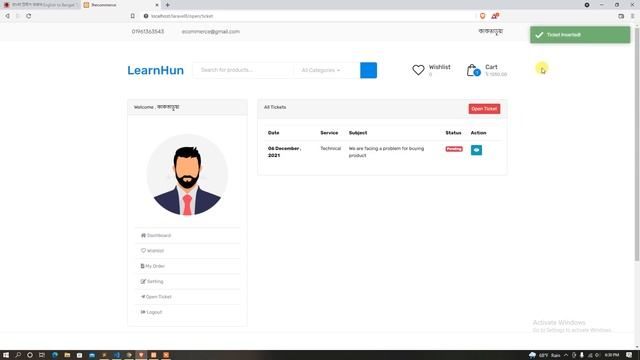Click Logout in the sidebar

[x=151, y=312]
